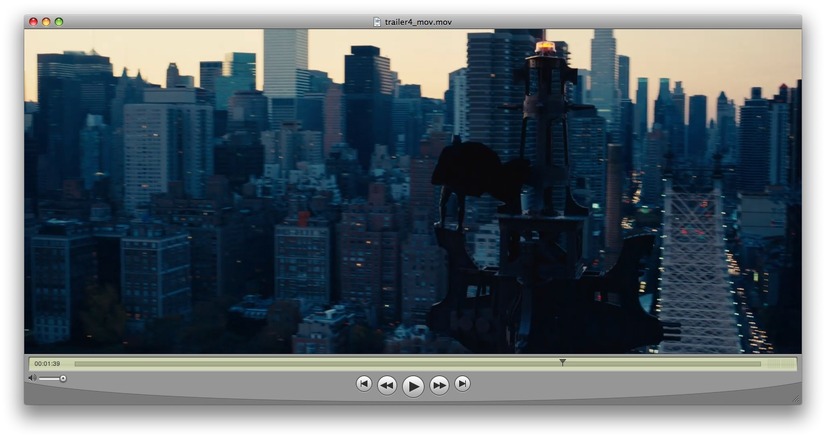Click the playhead marker on the timeline

pyautogui.click(x=563, y=362)
